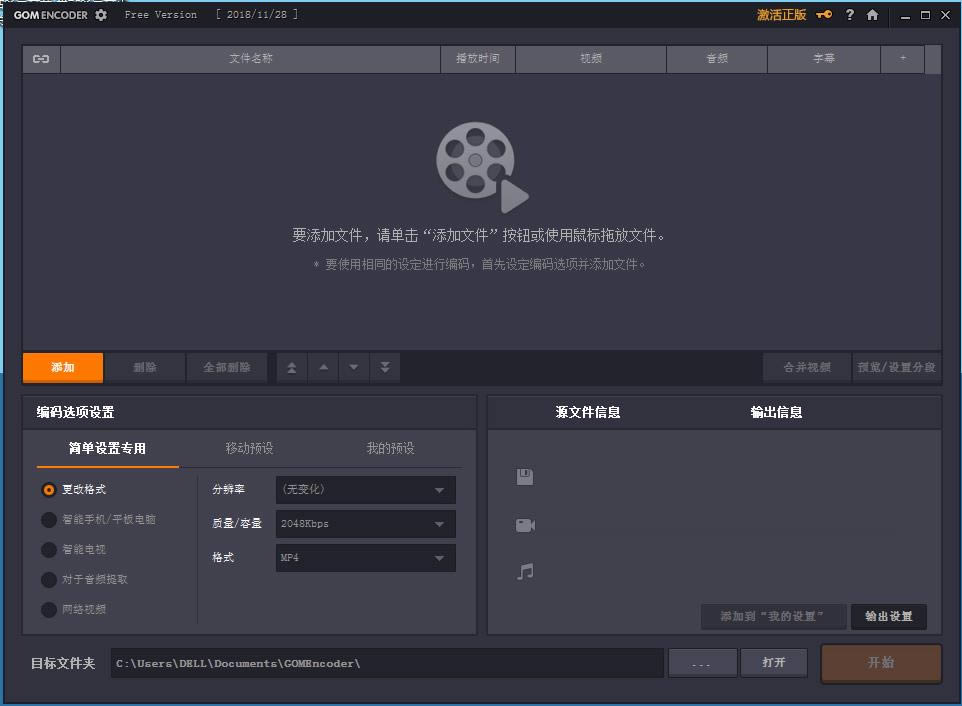Click the 编码选项设置 heading
The width and height of the screenshot is (962, 706).
click(75, 412)
